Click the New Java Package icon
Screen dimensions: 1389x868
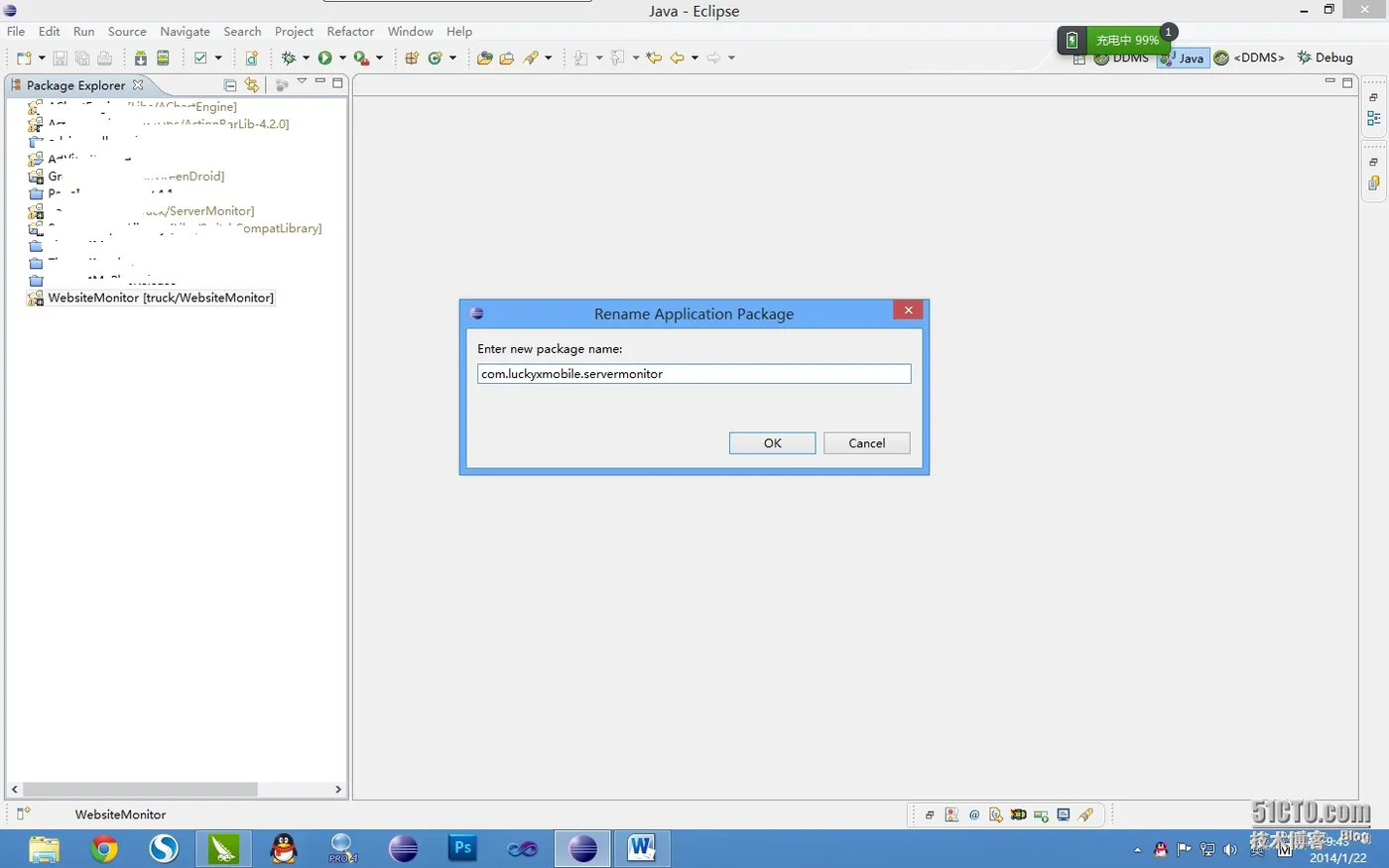412,58
